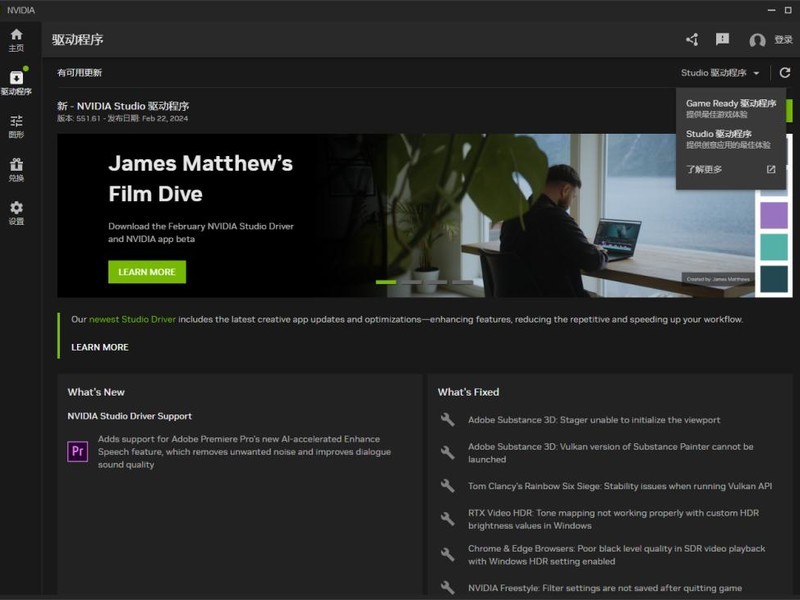Click the Stager unable to initialize viewport entry
This screenshot has width=800, height=600.
pyautogui.click(x=594, y=420)
